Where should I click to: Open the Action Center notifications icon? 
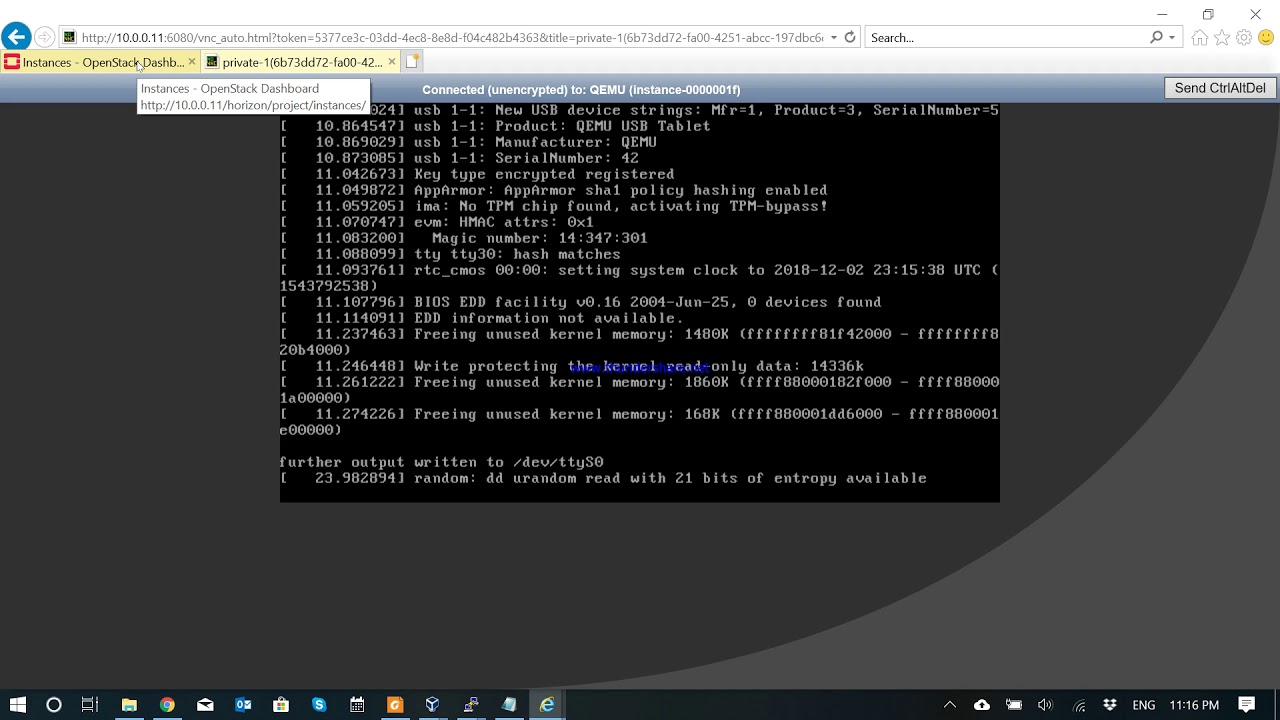[1247, 705]
